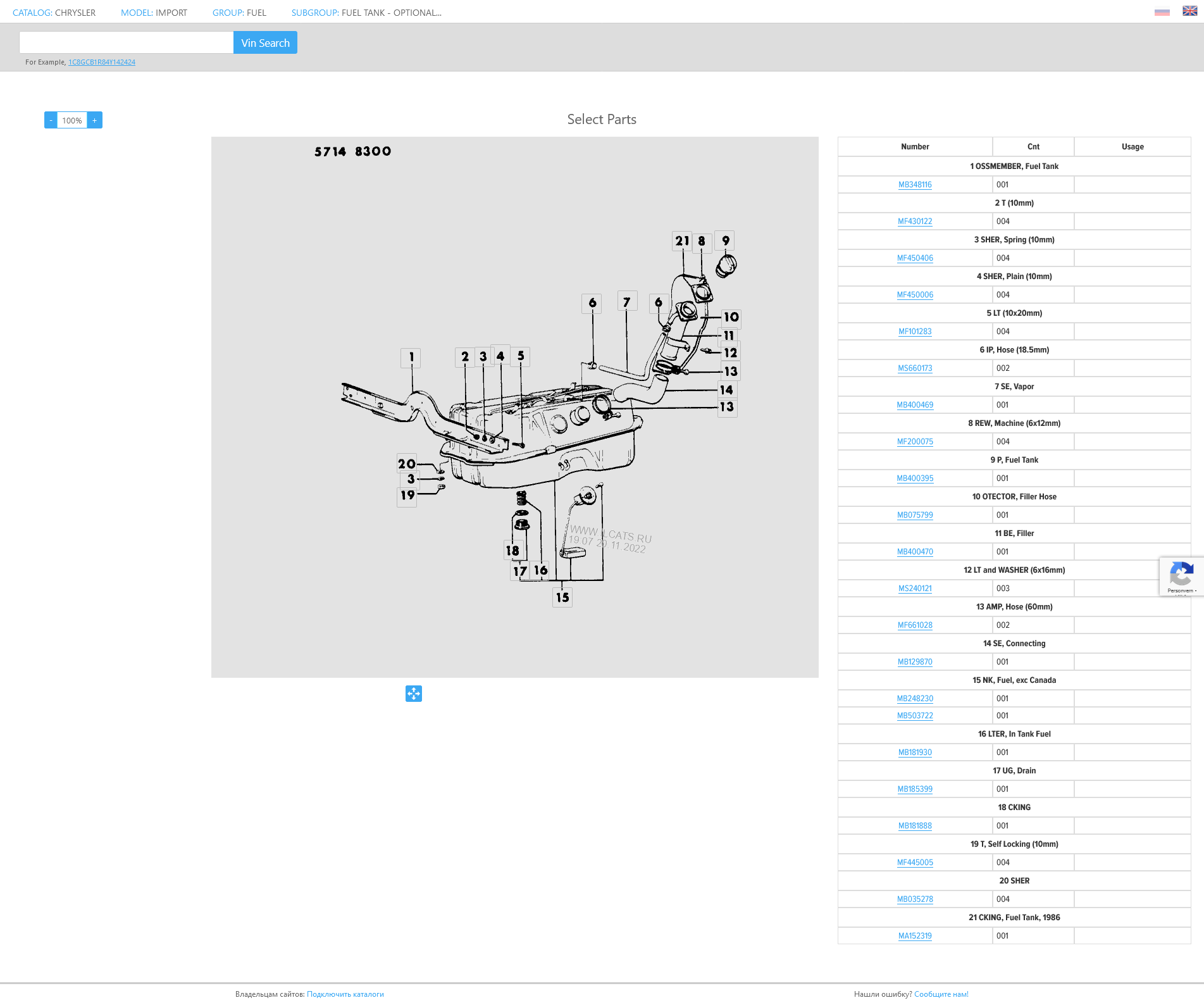Select callout number 15 in the diagram
1204x1005 pixels.
click(x=562, y=597)
